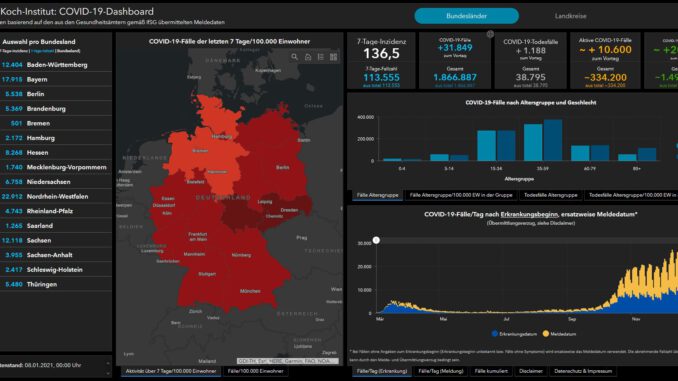Click the Frankfurt am Main map label

tap(198, 237)
